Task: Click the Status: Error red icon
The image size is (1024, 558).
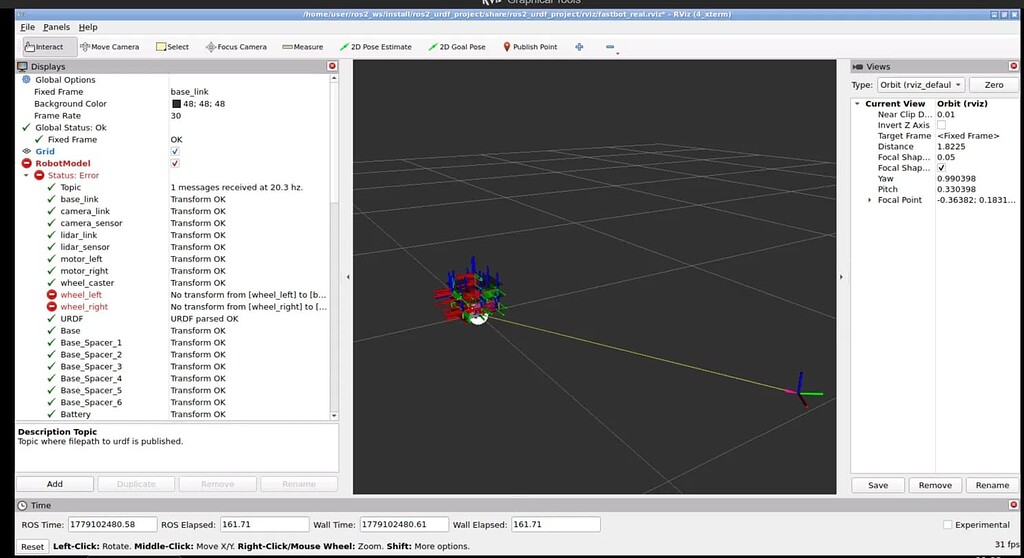Action: pos(39,175)
